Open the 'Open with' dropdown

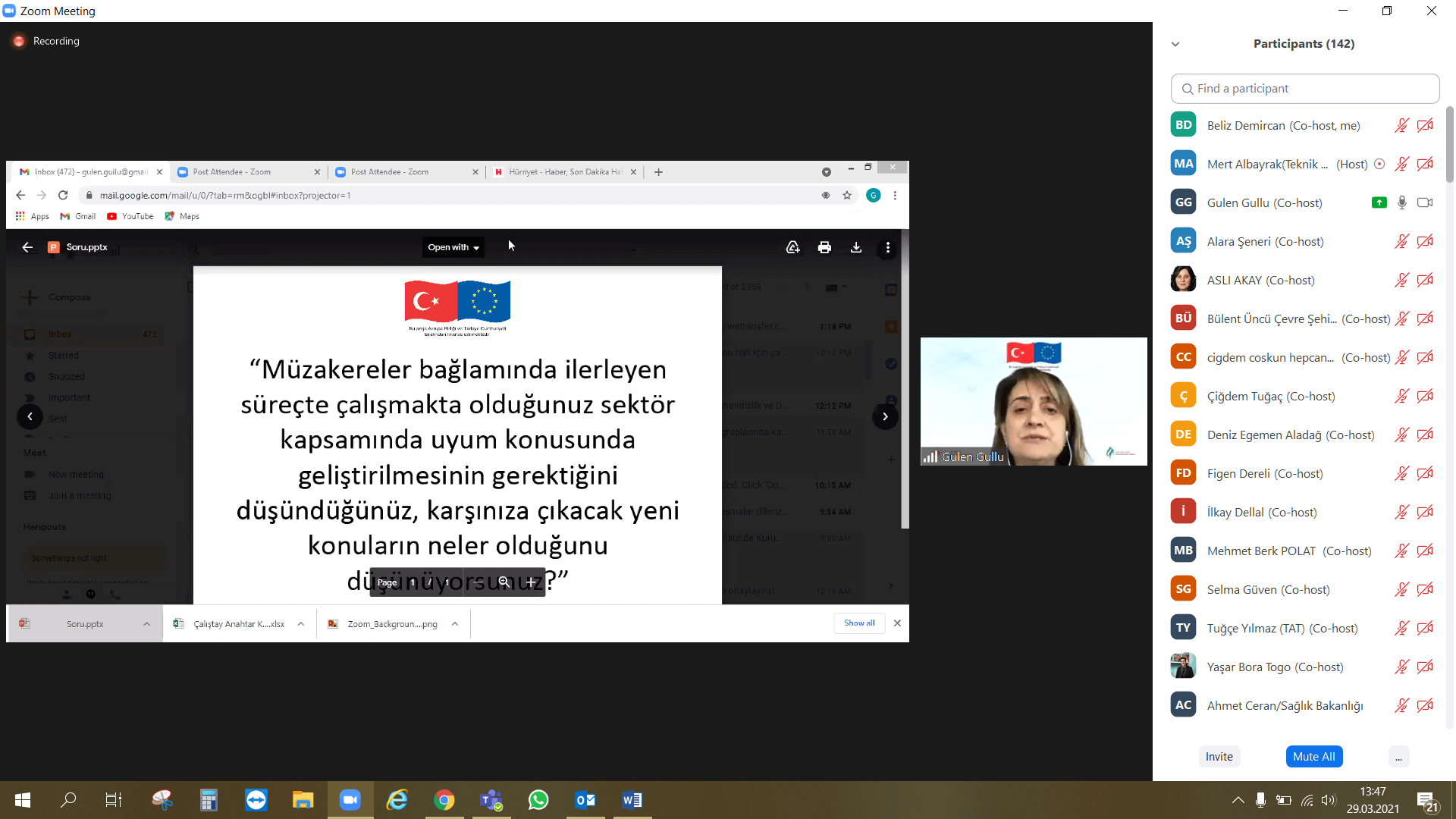click(453, 247)
